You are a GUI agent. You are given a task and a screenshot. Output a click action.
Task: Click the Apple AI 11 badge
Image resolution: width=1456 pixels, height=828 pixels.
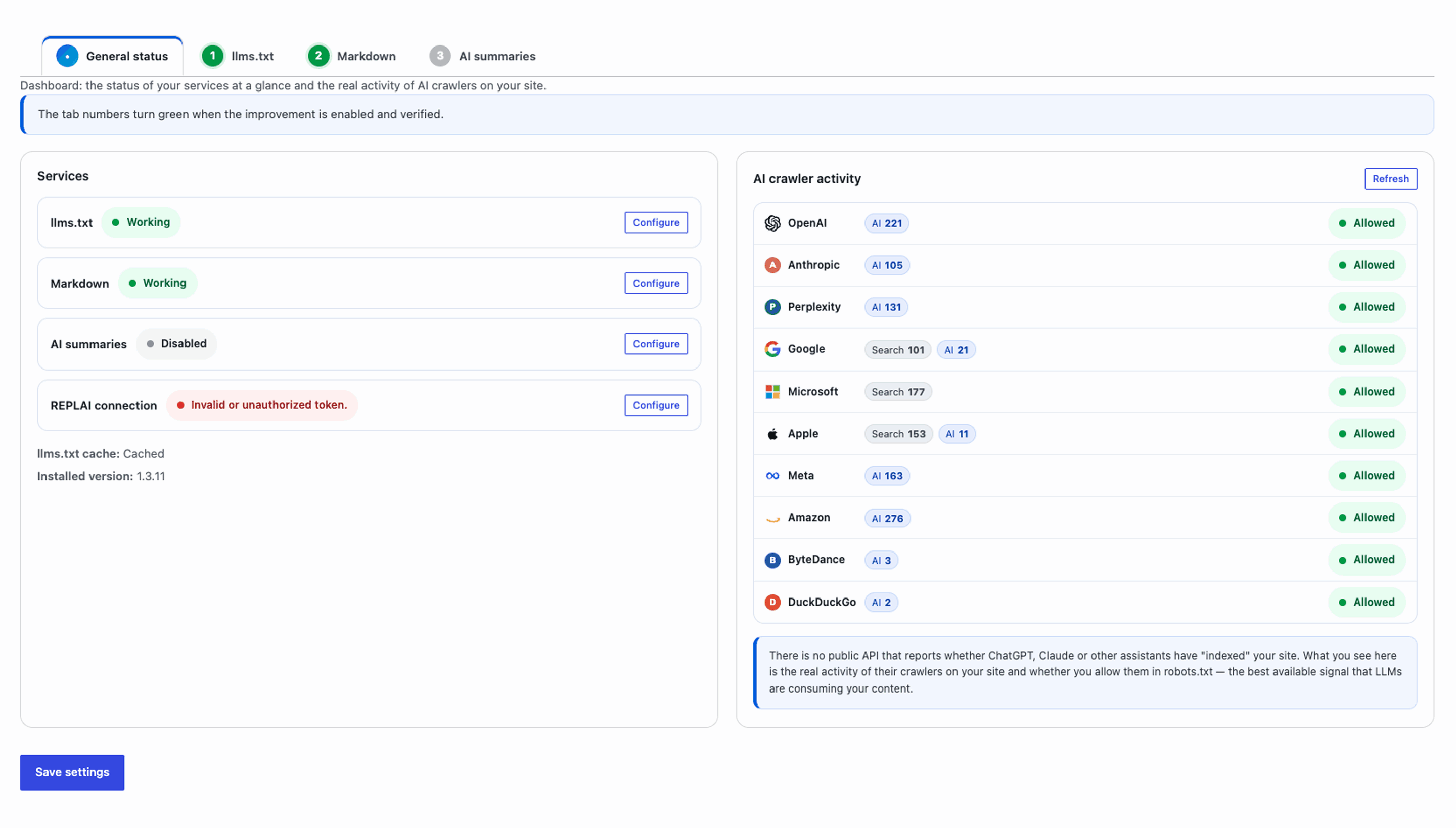957,434
